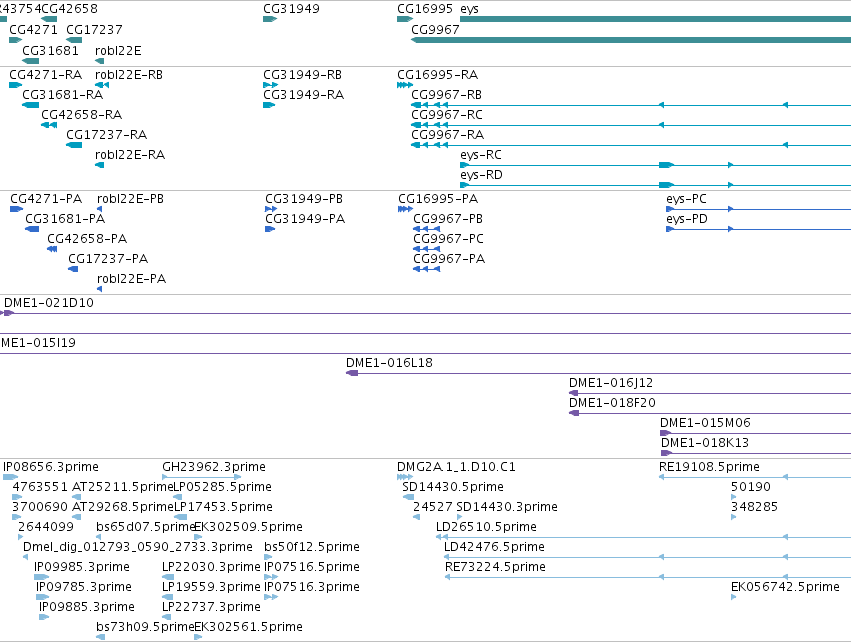The image size is (851, 642).
Task: Click EST LP22737.3prime
Action: pos(212,608)
